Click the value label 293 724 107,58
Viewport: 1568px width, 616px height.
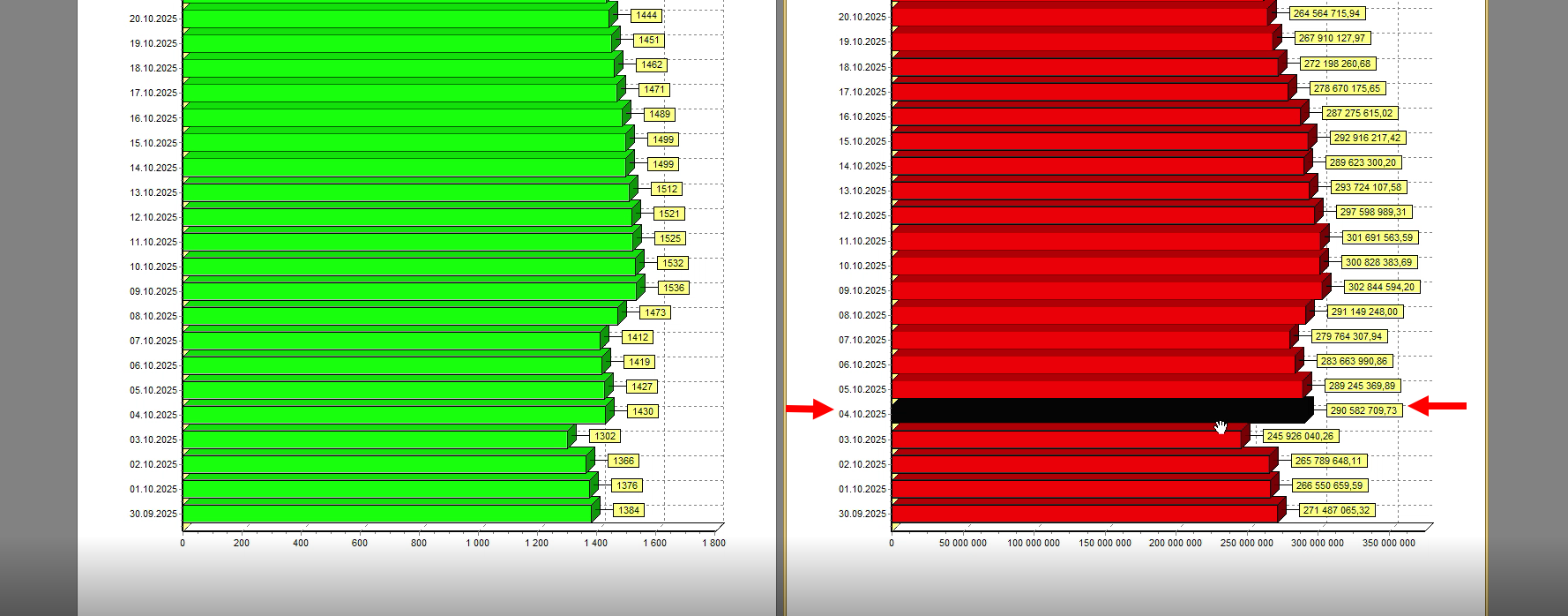(1368, 187)
